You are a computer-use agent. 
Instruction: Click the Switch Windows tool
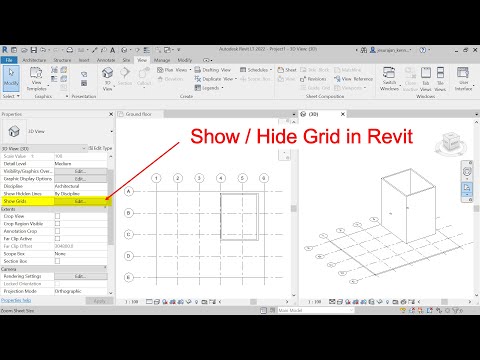(x=389, y=79)
